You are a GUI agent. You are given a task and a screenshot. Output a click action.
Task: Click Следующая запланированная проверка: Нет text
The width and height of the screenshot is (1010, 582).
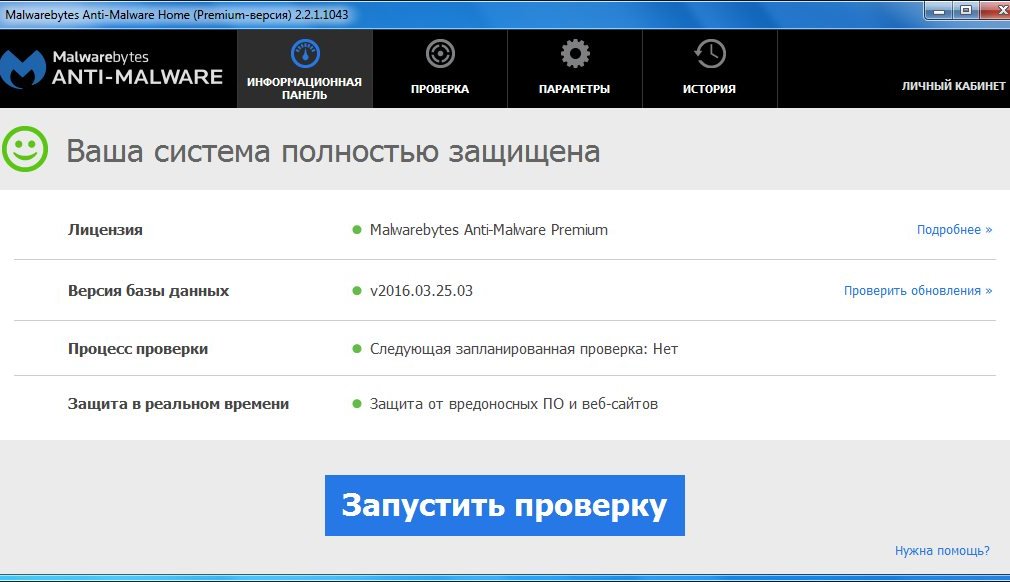(524, 349)
